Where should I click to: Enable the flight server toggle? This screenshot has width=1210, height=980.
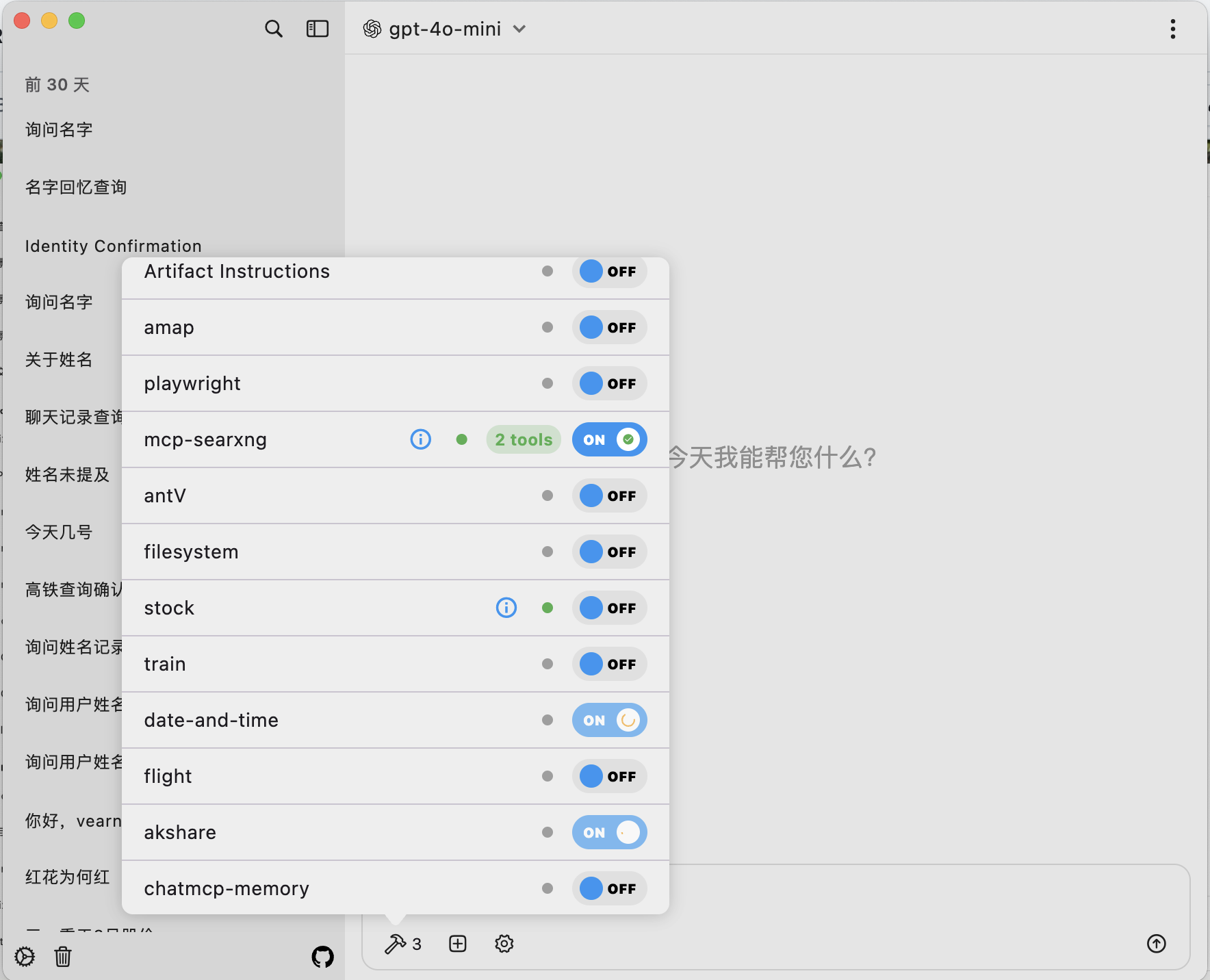tap(610, 776)
